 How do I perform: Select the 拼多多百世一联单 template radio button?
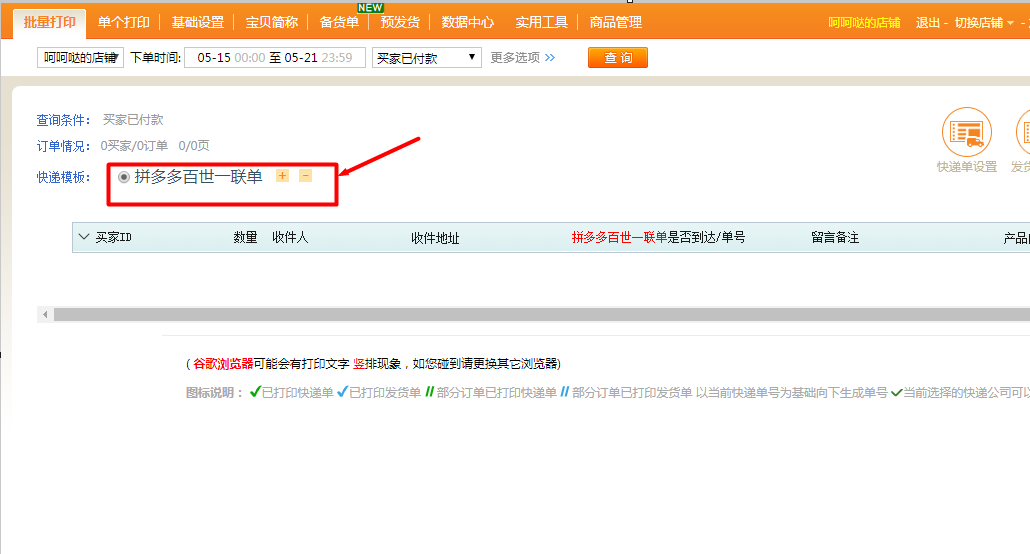(124, 177)
